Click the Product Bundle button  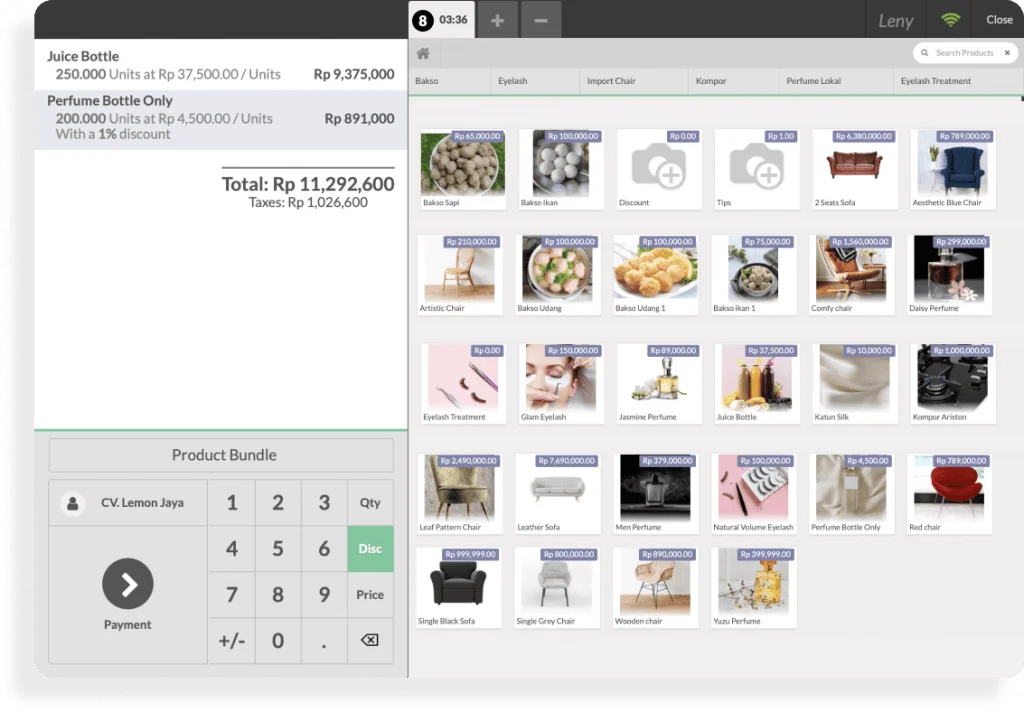point(222,455)
